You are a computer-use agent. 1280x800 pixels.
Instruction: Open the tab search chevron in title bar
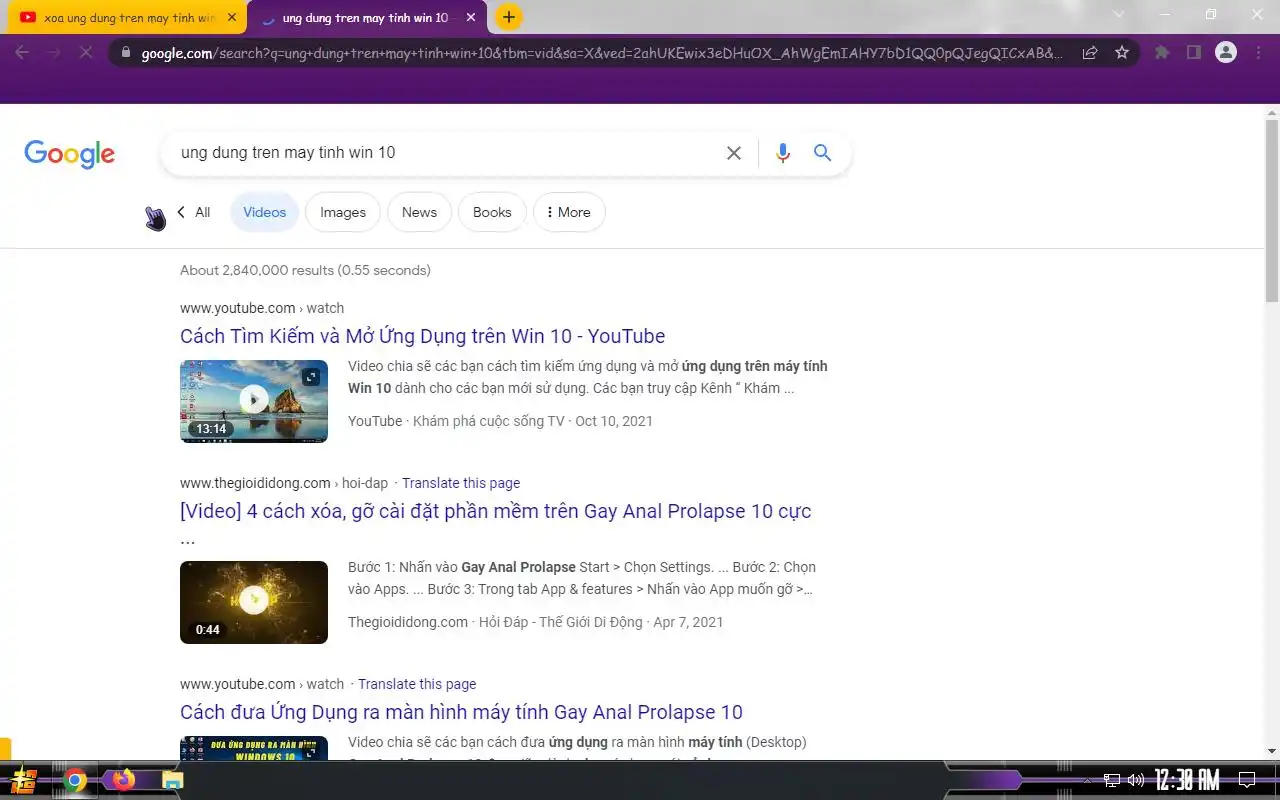point(1119,14)
